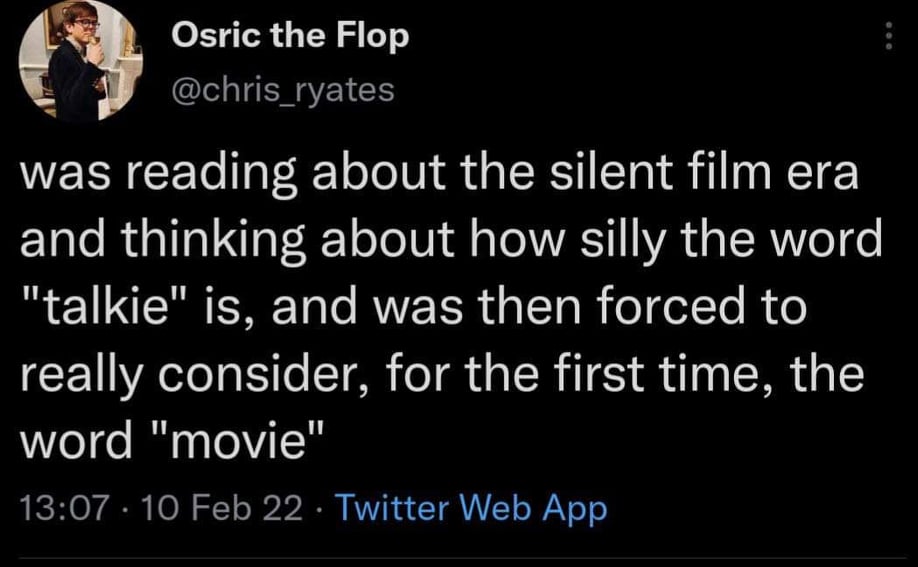Screen dimensions: 918x567
Task: Open the "Osric the Flop" display name
Action: point(290,37)
